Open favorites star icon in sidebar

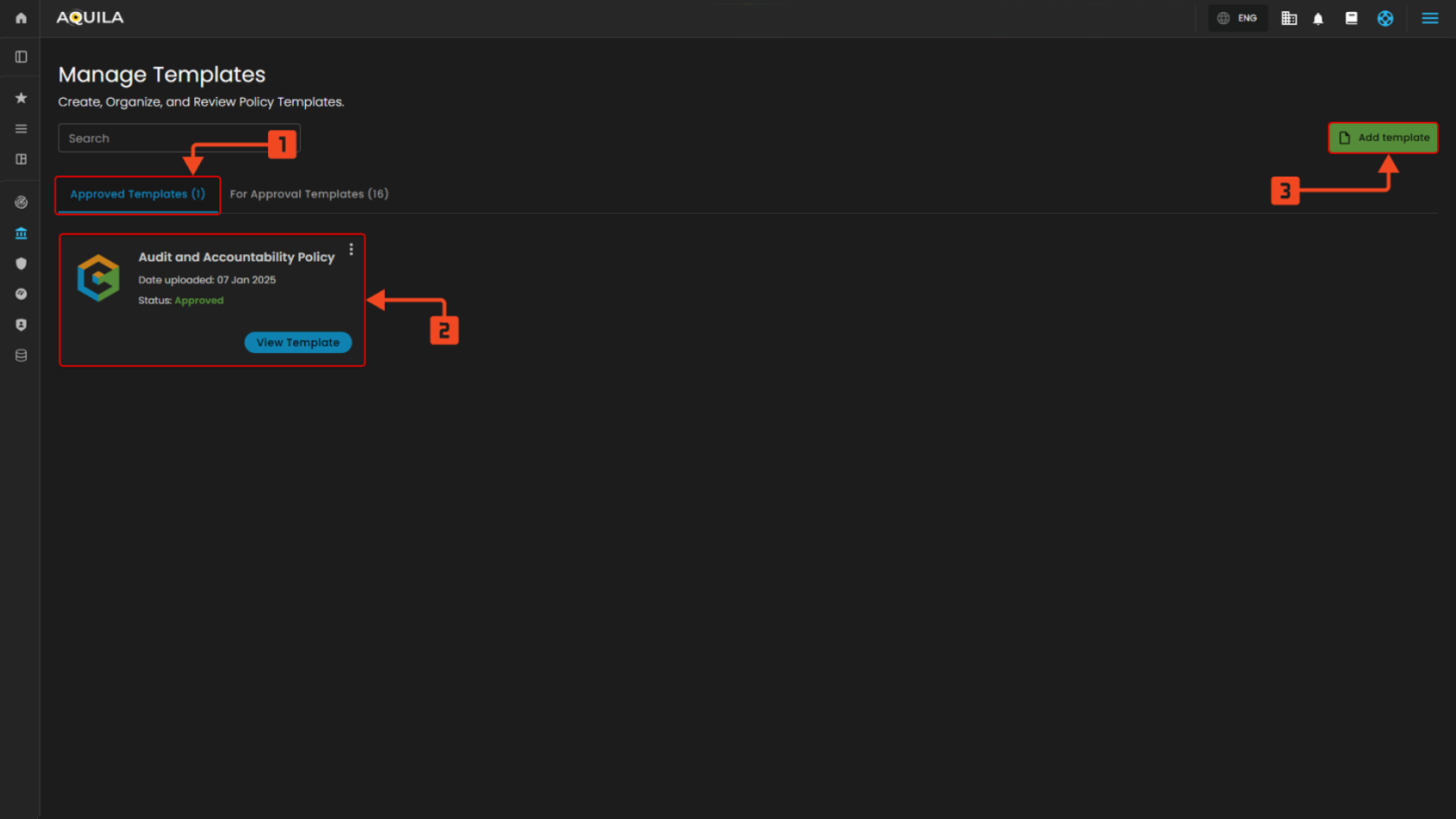21,98
